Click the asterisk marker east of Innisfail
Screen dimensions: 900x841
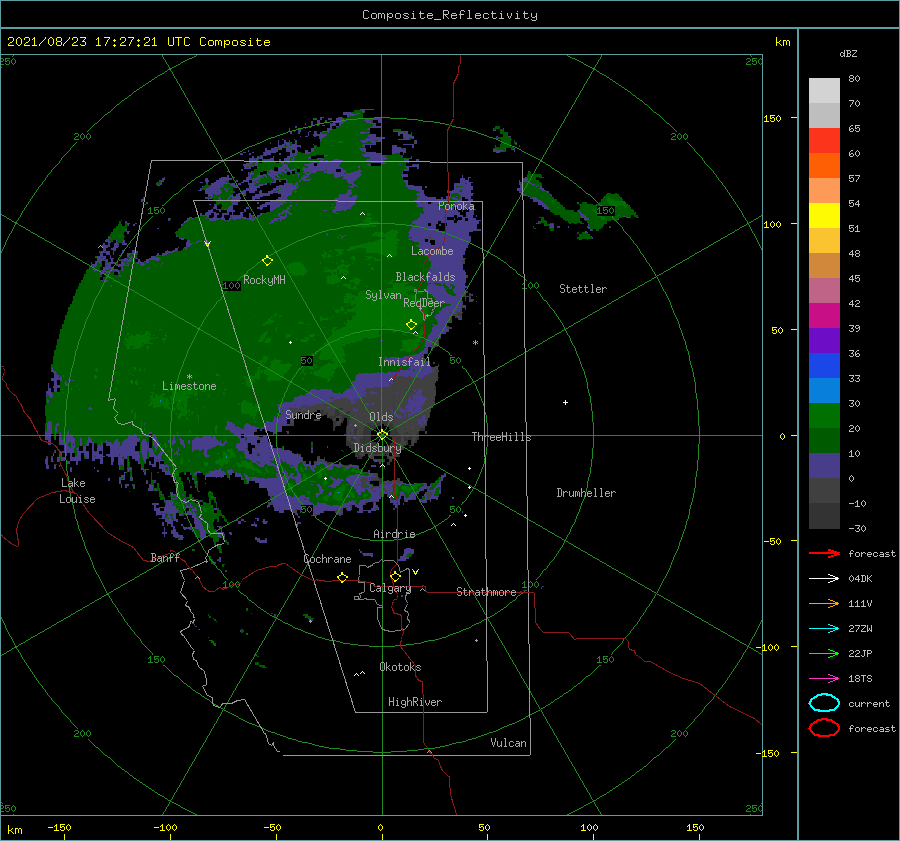475,343
